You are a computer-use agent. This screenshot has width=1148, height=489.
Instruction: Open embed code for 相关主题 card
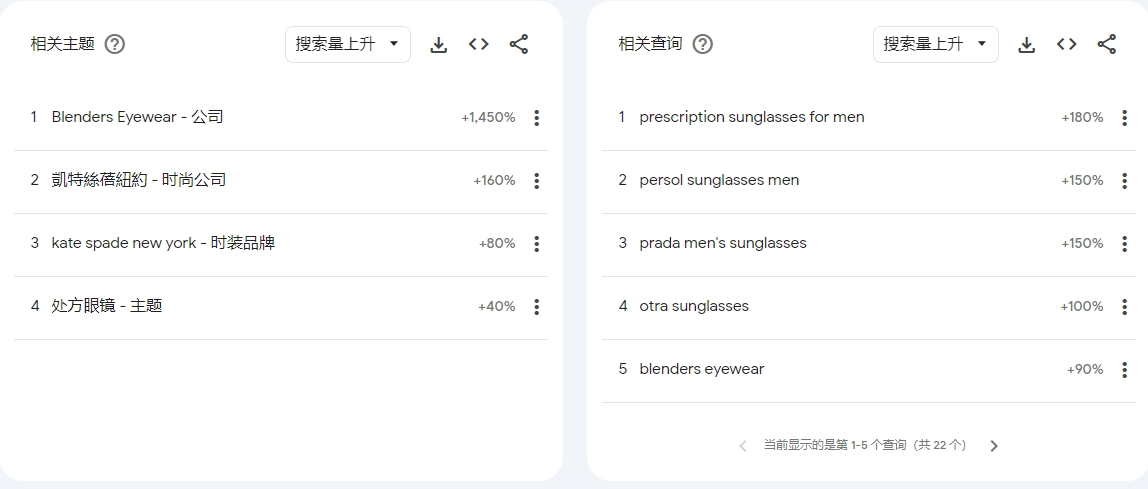pos(479,45)
